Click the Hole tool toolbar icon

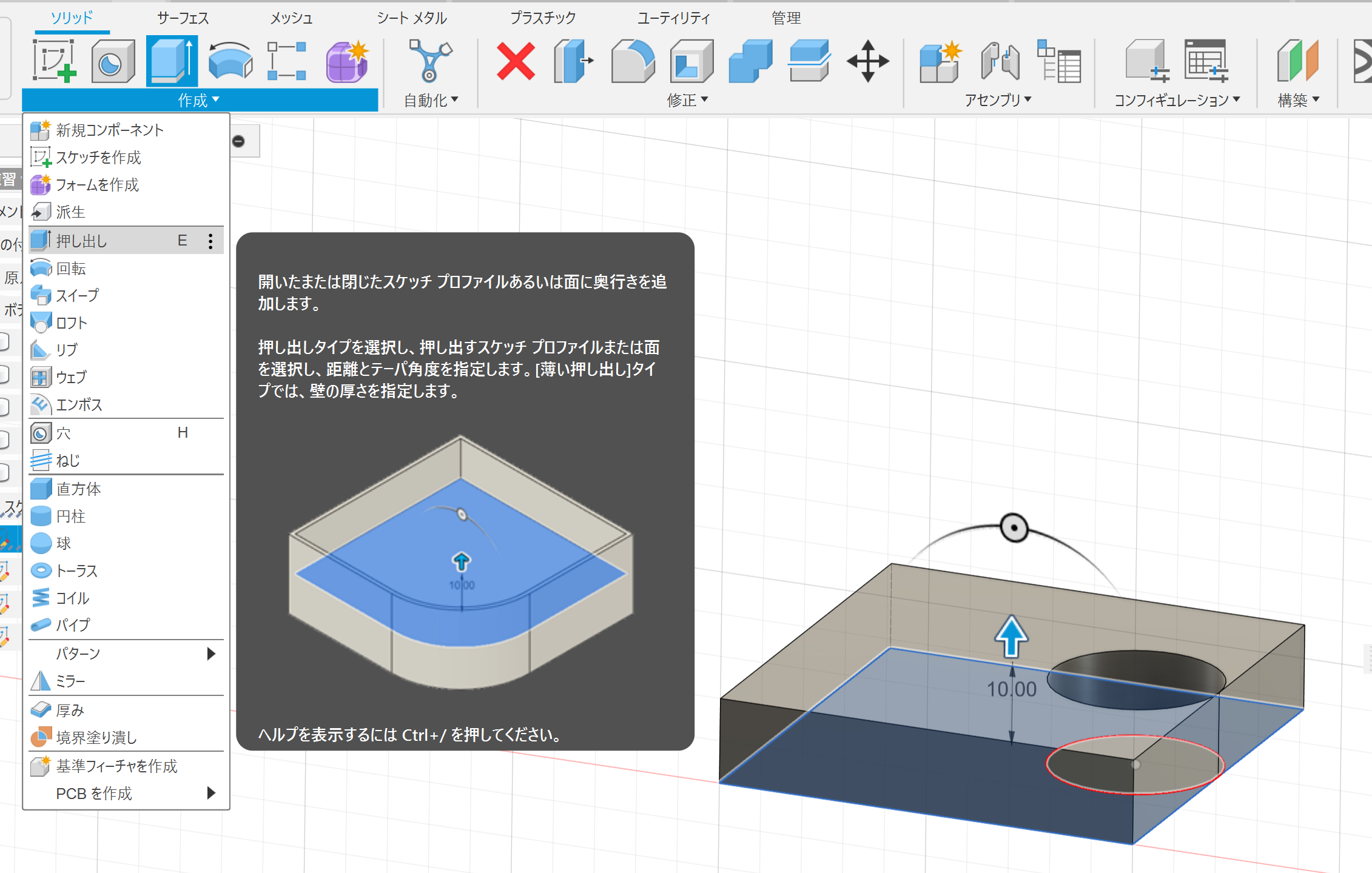click(112, 61)
